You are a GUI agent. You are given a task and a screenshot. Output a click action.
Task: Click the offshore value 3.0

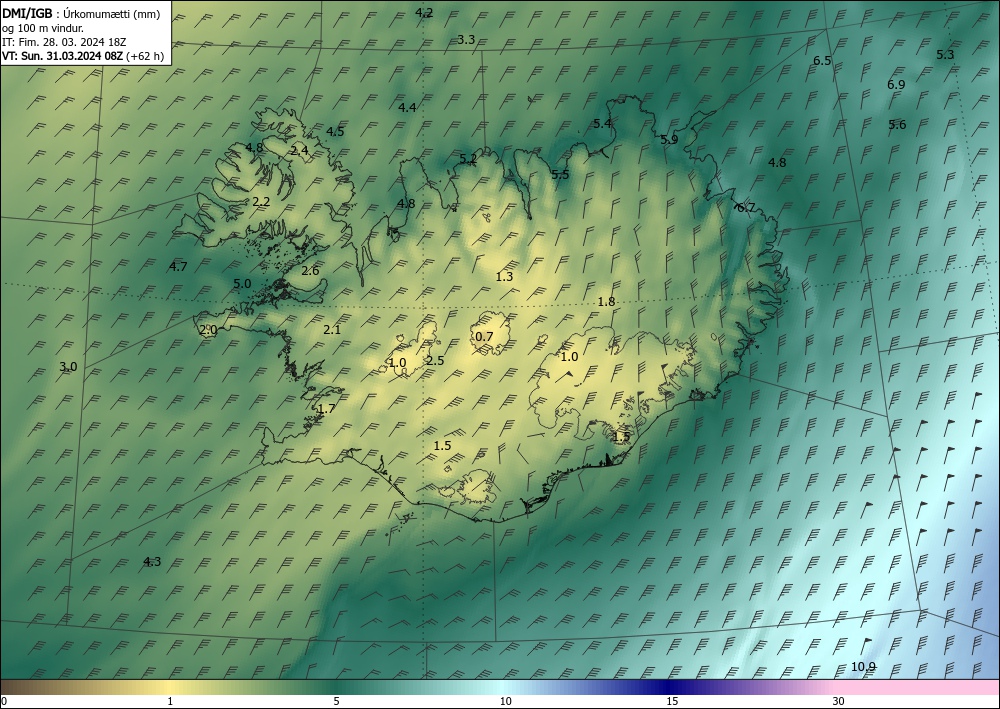coord(68,367)
